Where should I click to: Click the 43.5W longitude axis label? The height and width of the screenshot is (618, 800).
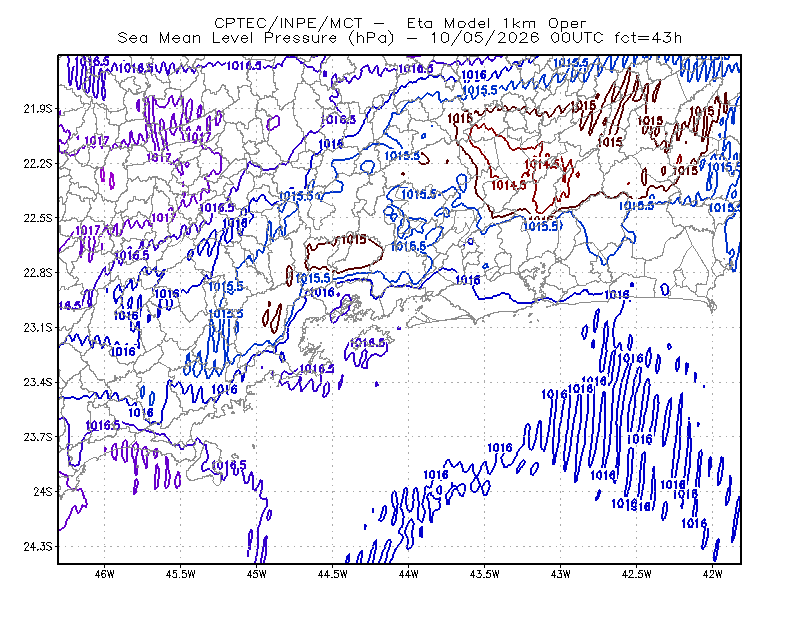(485, 574)
